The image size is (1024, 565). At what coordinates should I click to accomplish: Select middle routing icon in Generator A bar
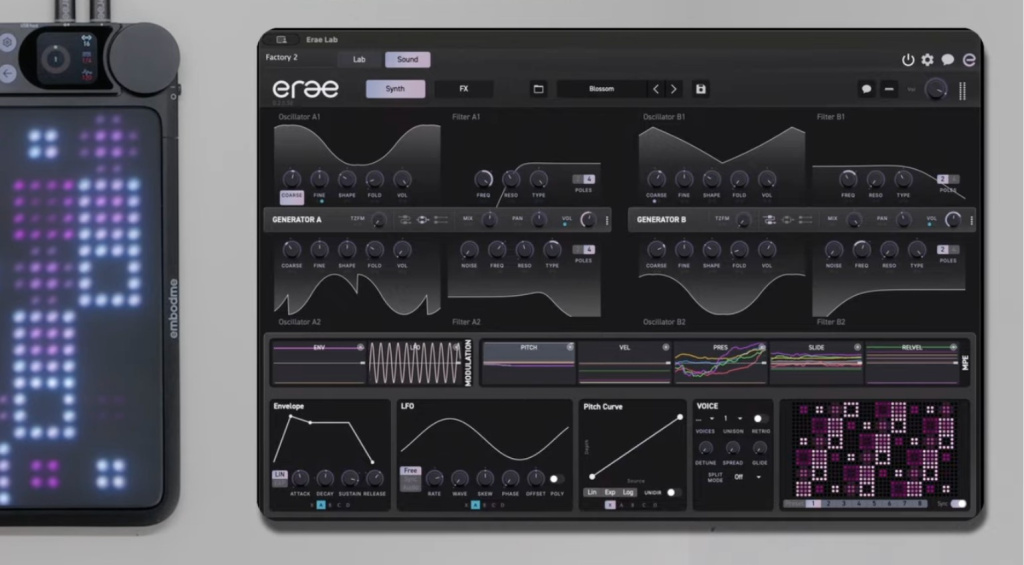pos(423,220)
